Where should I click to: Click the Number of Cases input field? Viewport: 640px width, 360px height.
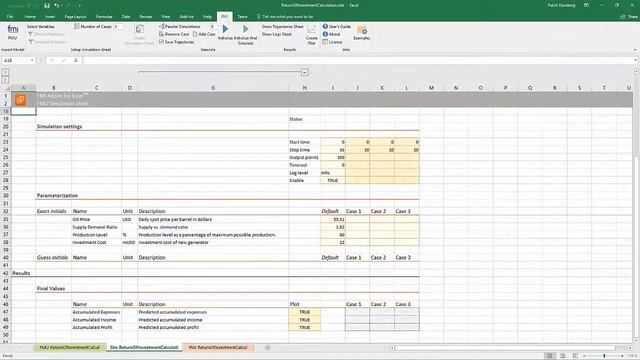tap(118, 26)
